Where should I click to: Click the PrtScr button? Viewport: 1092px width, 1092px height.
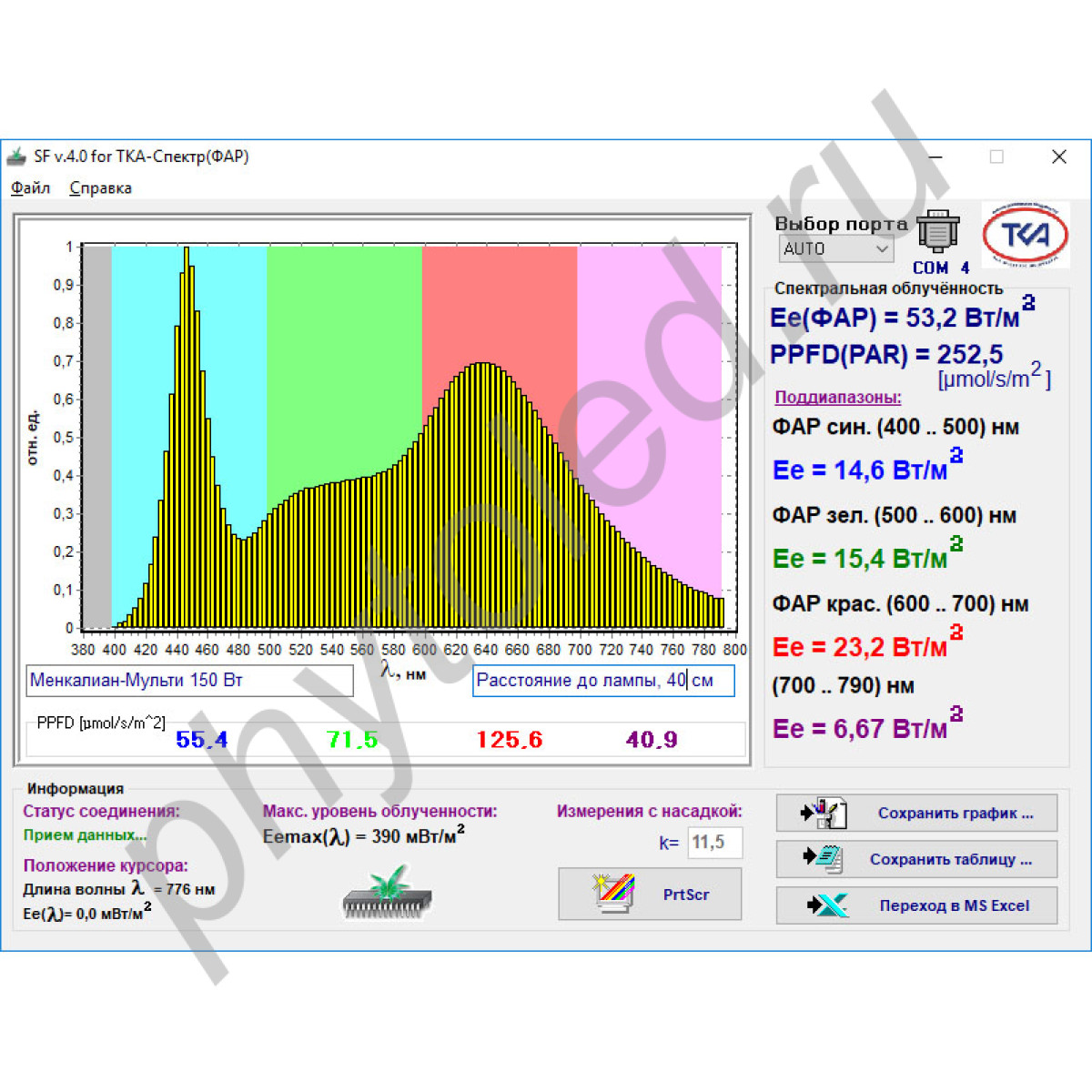tap(650, 895)
